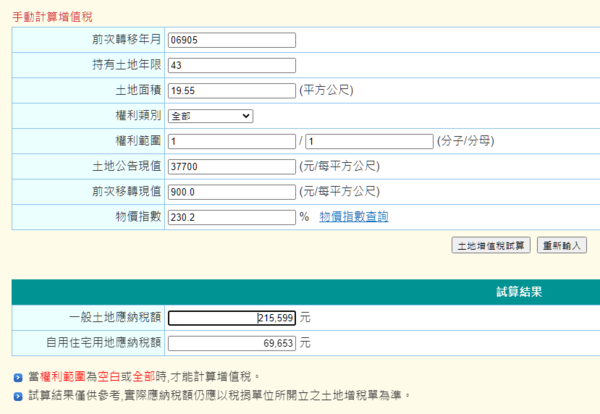Focus the 物價指數 input with 230.2

[x=232, y=217]
